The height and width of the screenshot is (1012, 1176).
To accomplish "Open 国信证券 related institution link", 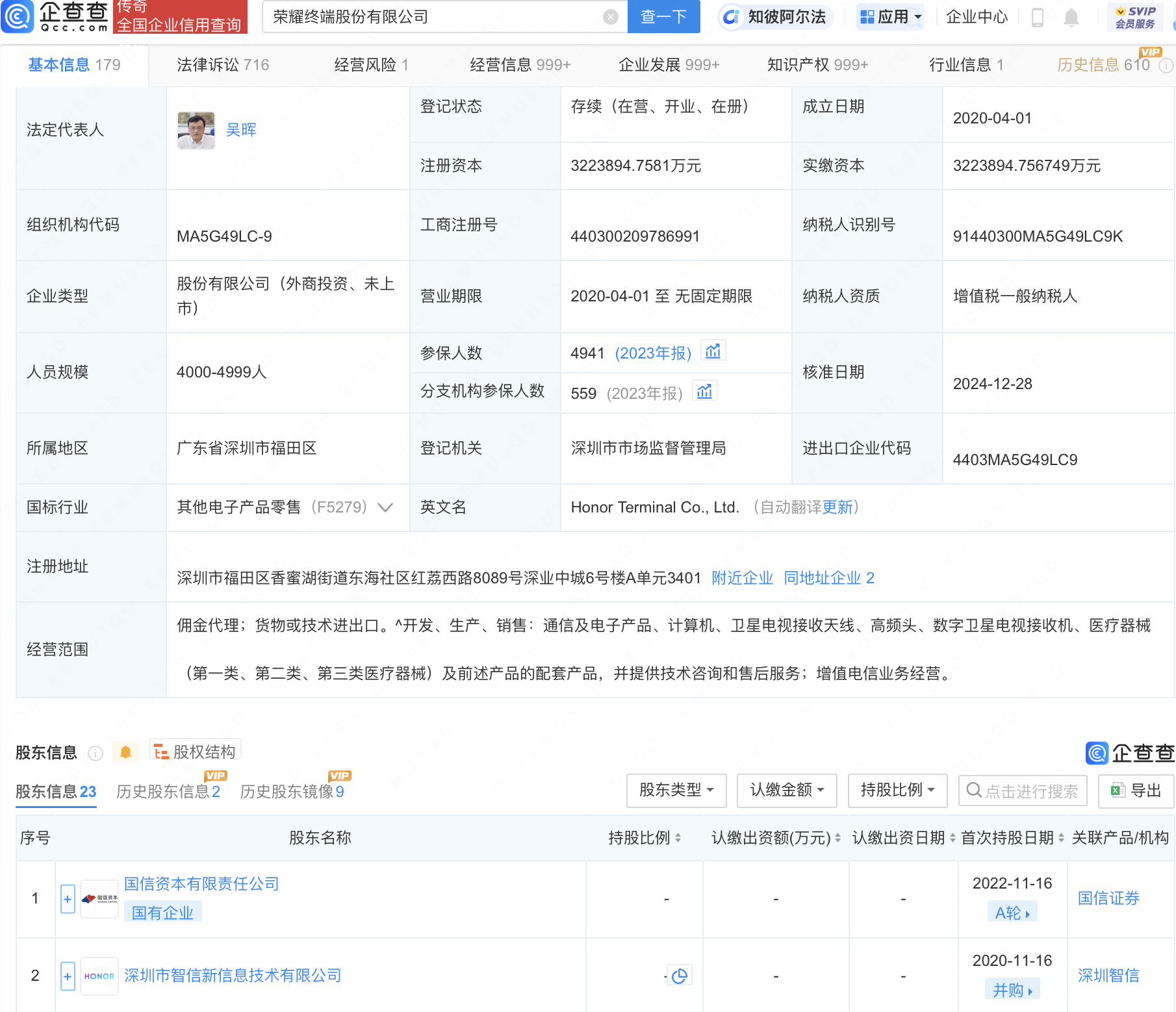I will (x=1108, y=898).
